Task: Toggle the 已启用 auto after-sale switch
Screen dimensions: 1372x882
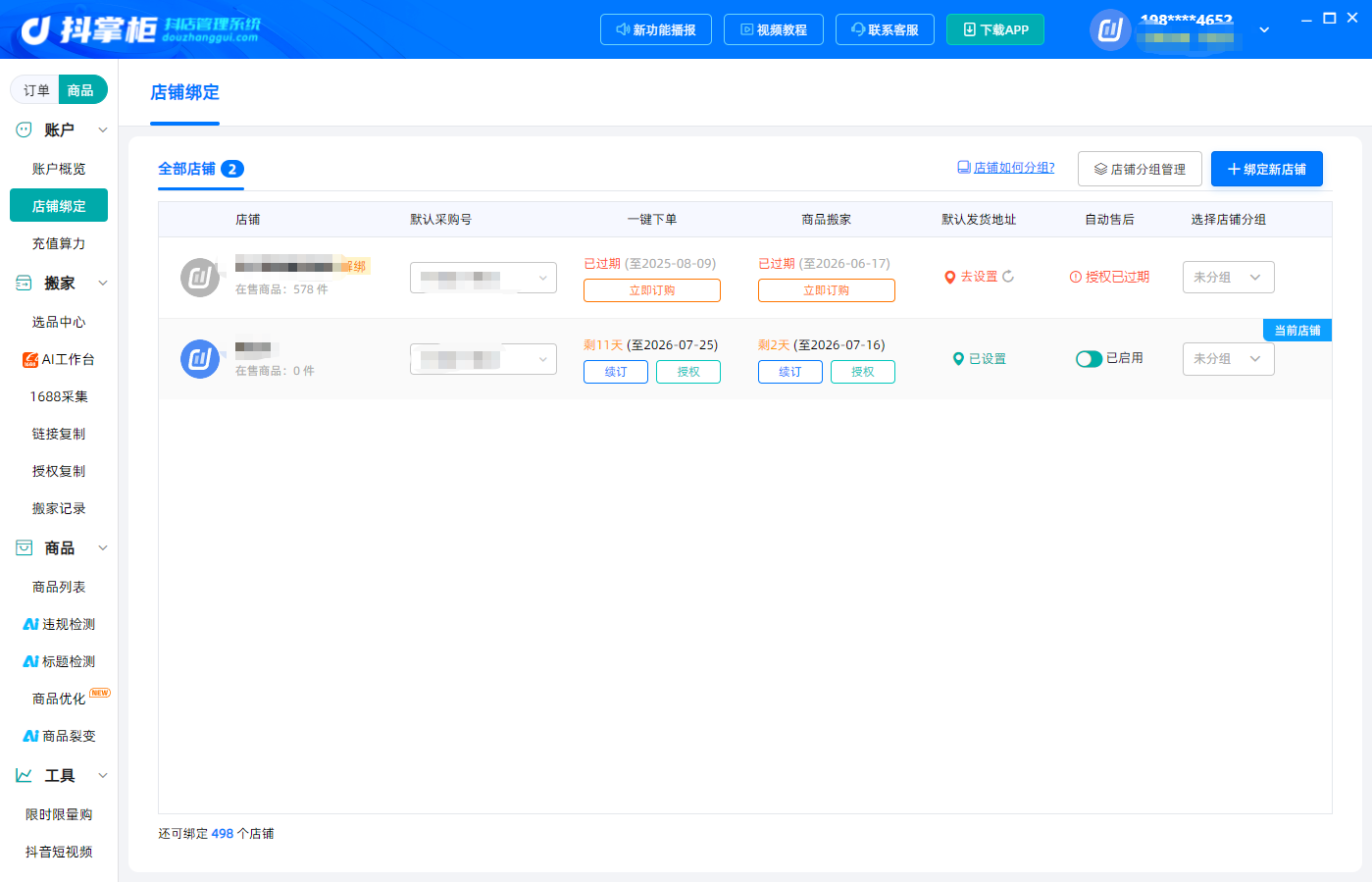Action: click(x=1089, y=359)
